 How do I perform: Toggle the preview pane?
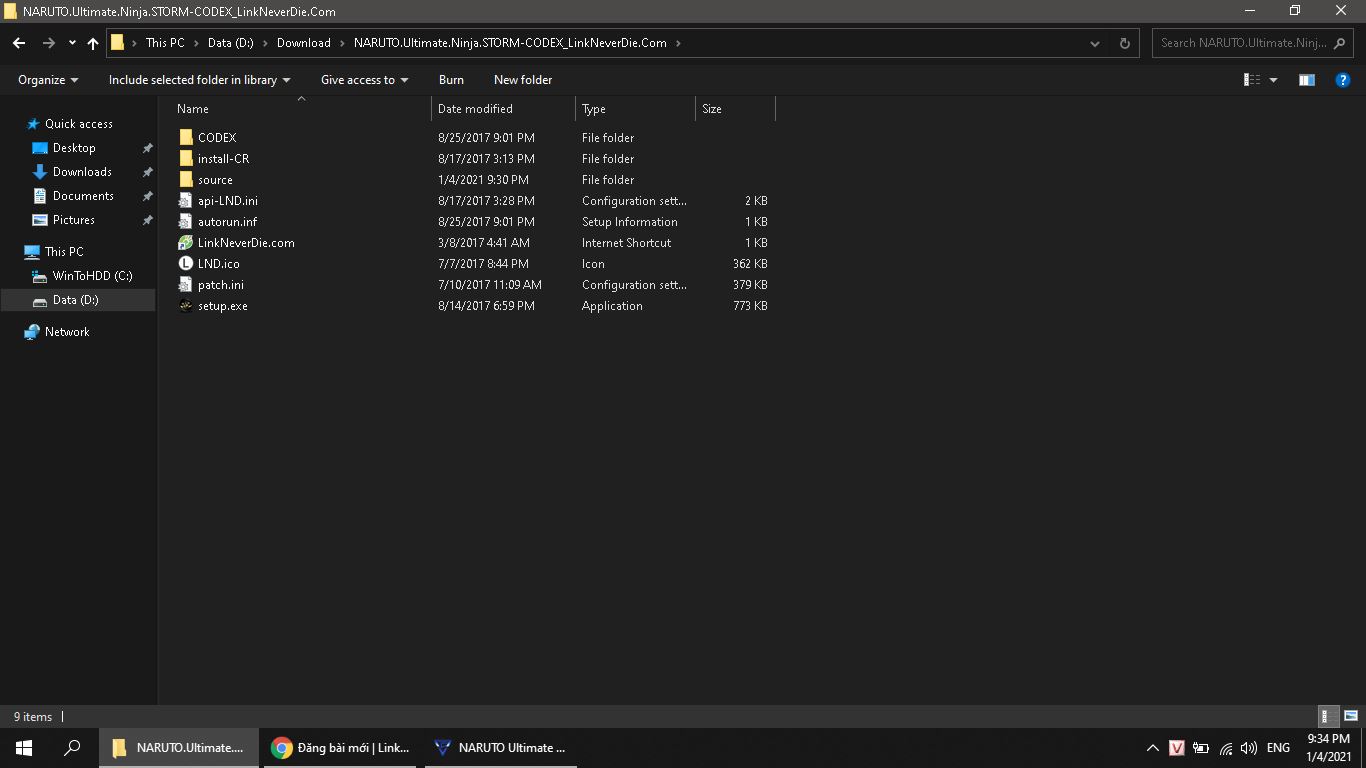[1307, 80]
